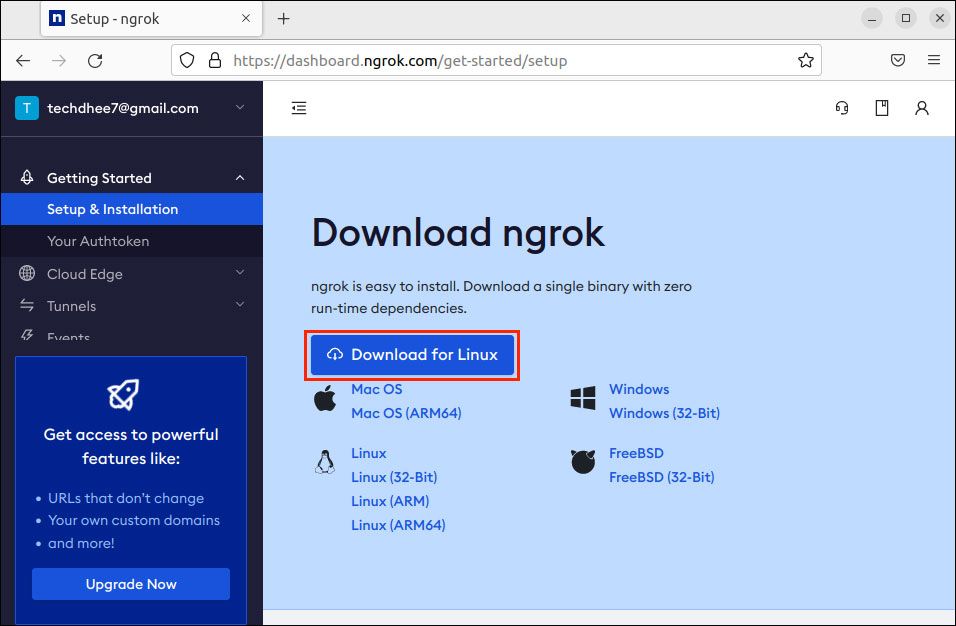The height and width of the screenshot is (626, 956).
Task: Click the Linux (ARM64) link
Action: pyautogui.click(x=398, y=525)
